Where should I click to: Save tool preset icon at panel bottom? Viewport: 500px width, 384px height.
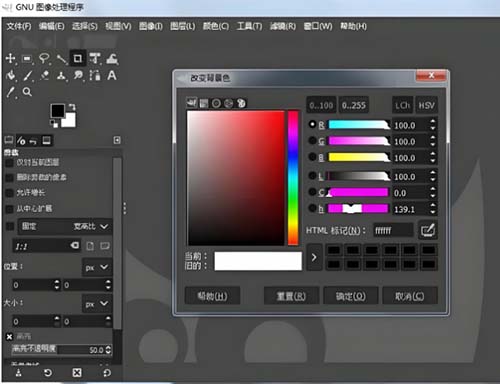19,373
